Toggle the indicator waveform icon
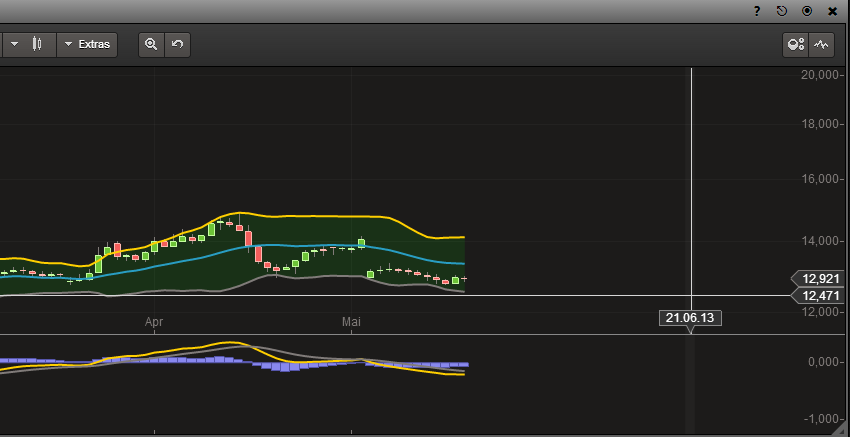This screenshot has height=437, width=850. click(821, 44)
